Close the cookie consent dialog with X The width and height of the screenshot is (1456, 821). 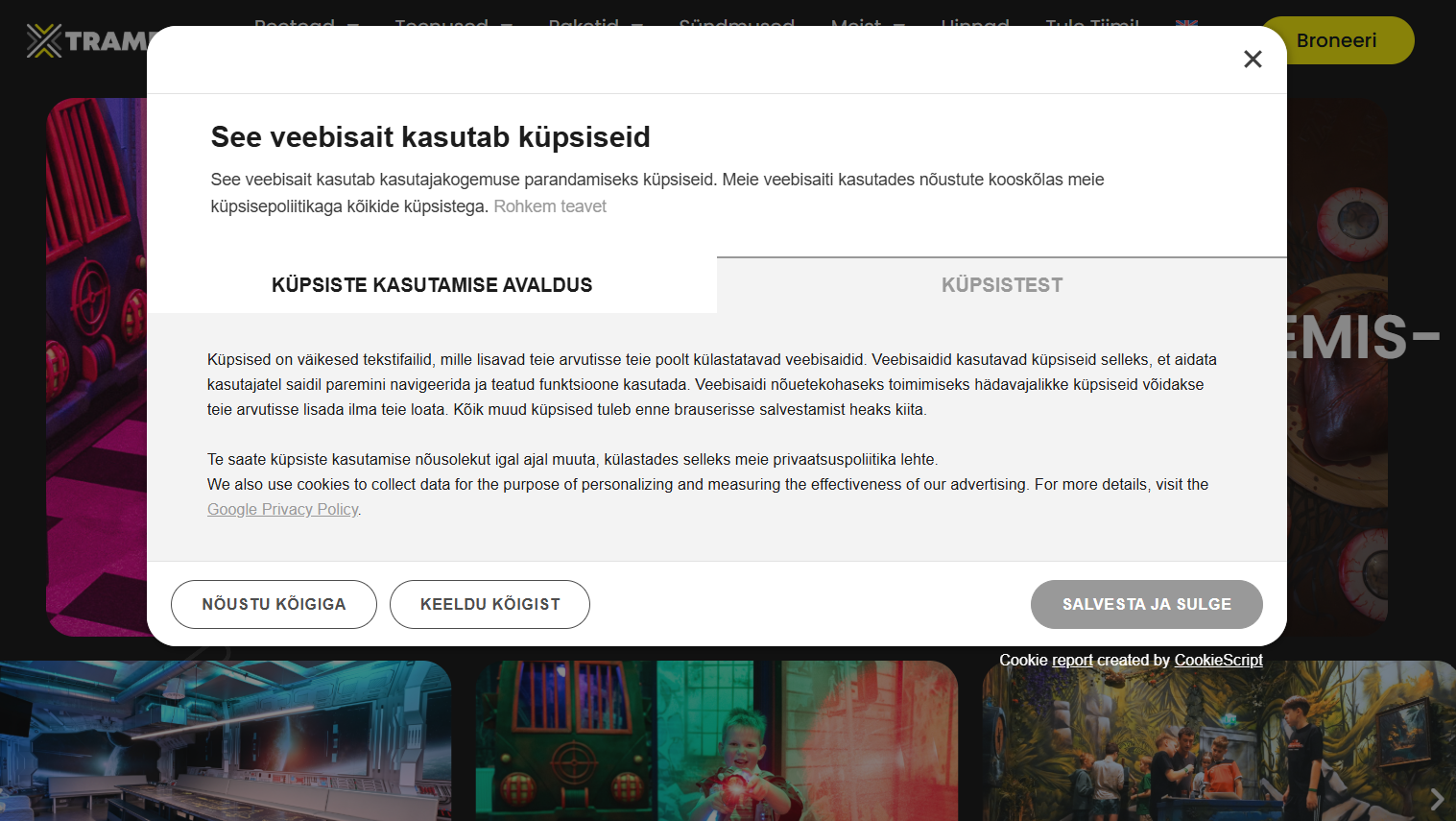[x=1253, y=60]
